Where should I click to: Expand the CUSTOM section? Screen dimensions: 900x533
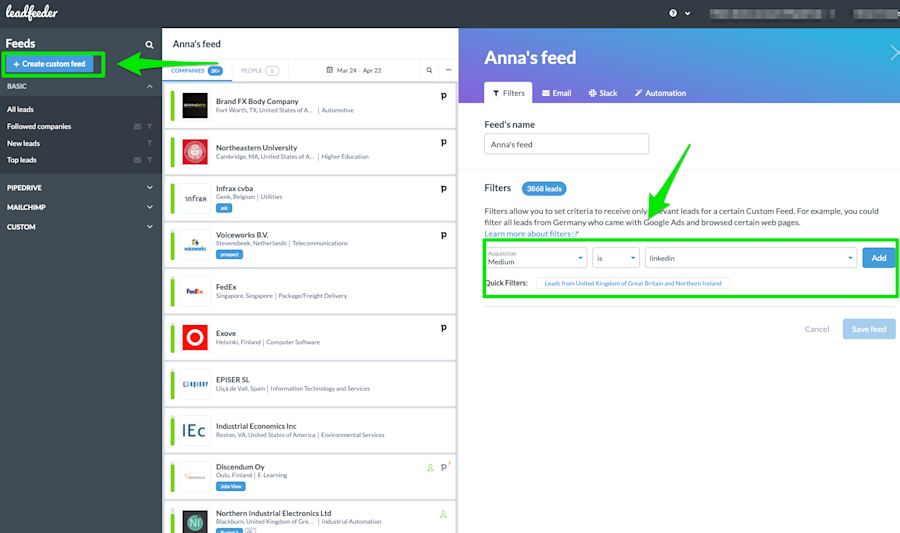(80, 227)
